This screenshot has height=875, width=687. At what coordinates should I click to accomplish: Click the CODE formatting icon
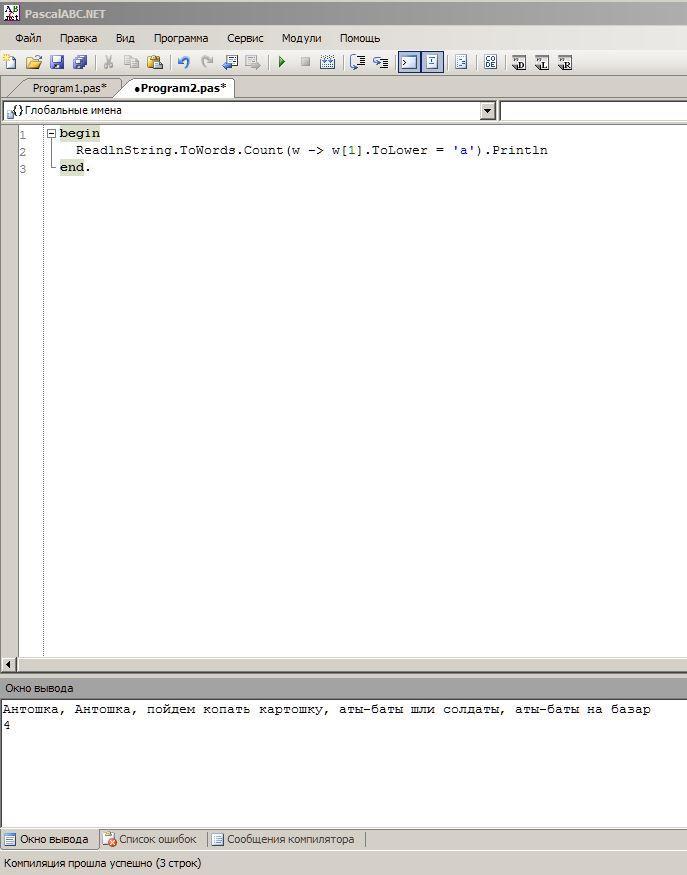[x=490, y=62]
